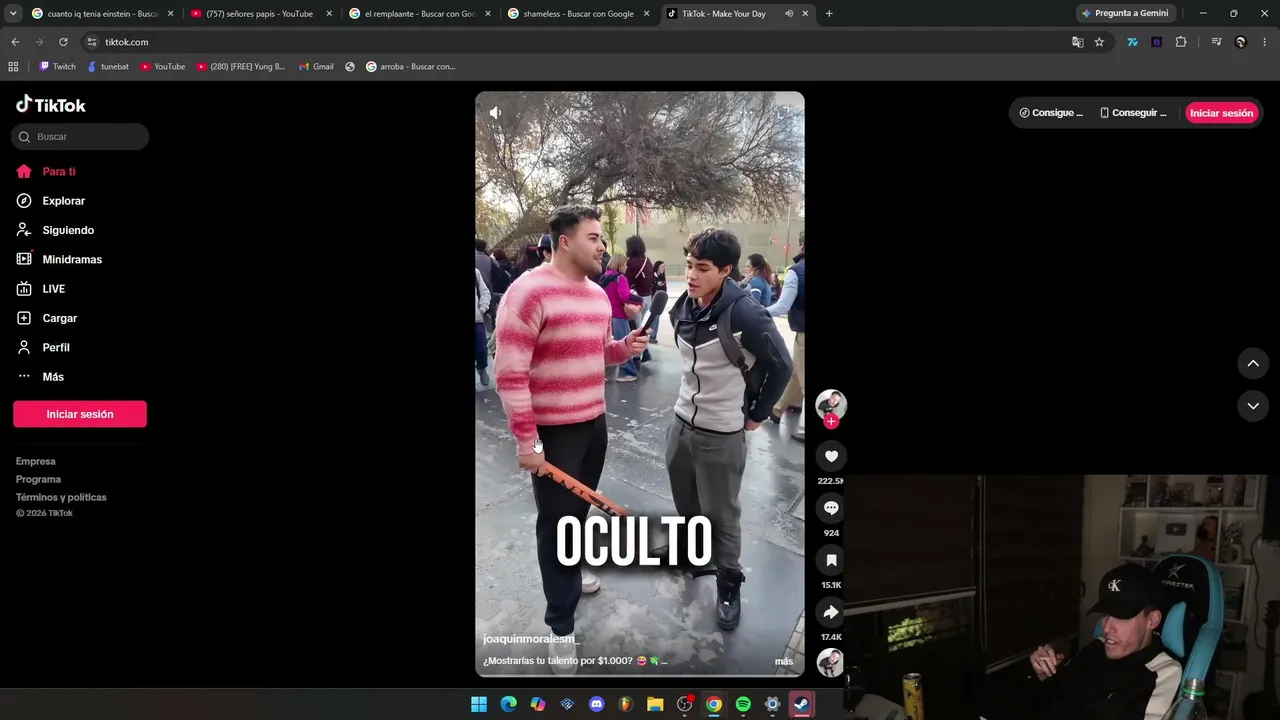Click the Consigue... button in the header
This screenshot has height=720, width=1280.
[x=1051, y=113]
